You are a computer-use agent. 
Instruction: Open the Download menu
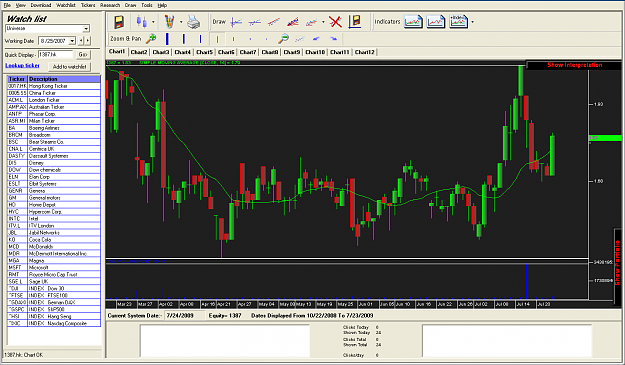click(x=41, y=5)
